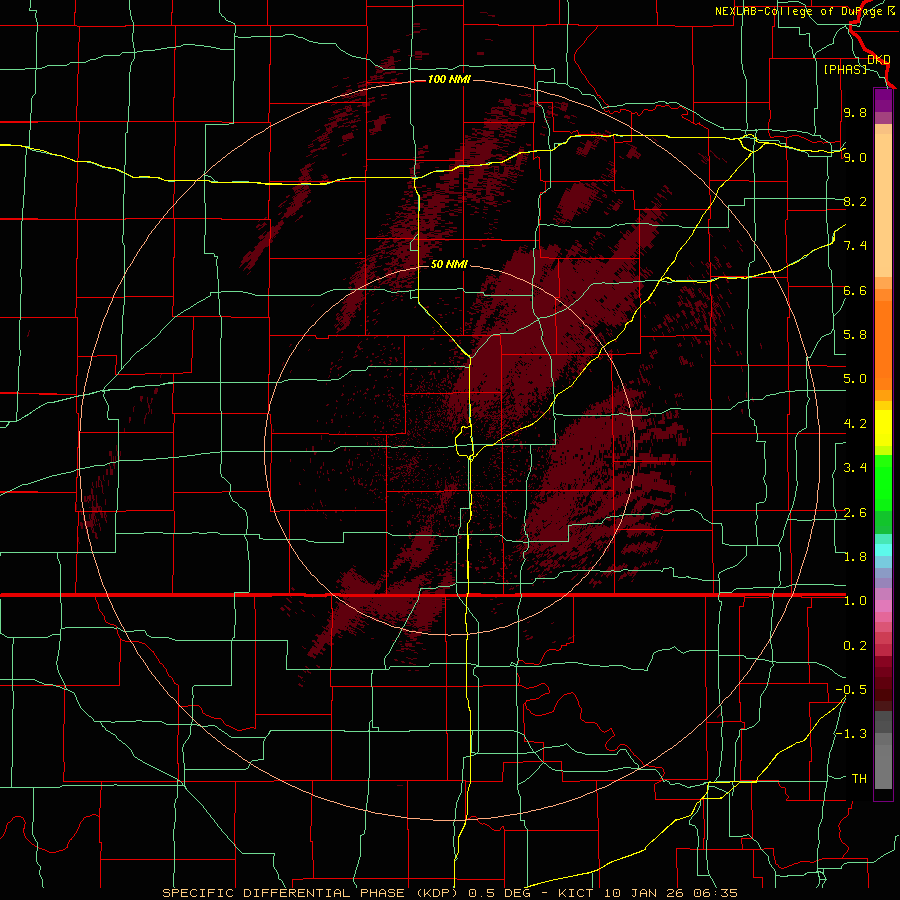
Task: Click the 4.2 value on the color scale
Action: pos(855,424)
